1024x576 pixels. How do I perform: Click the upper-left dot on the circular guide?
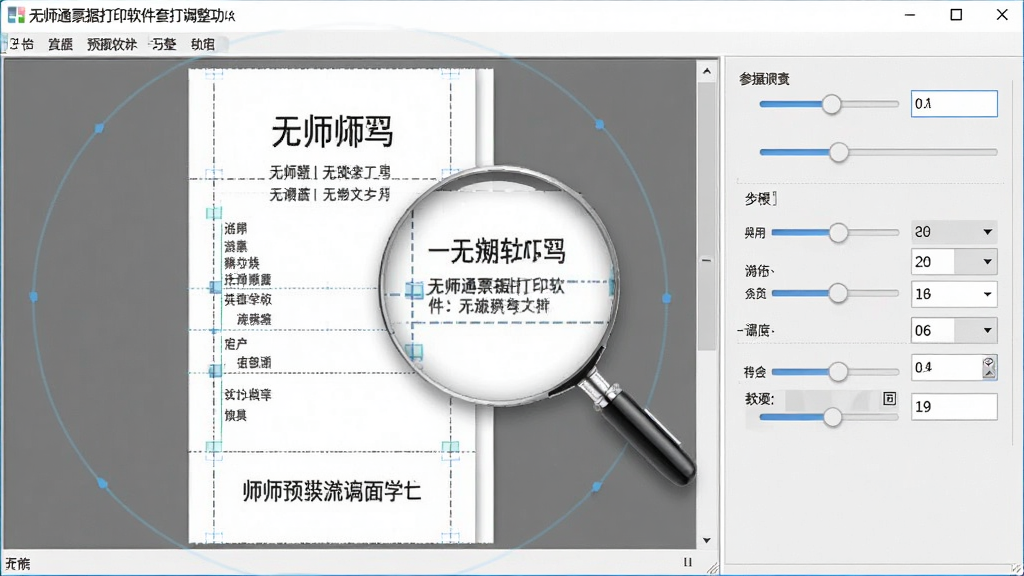coord(99,128)
